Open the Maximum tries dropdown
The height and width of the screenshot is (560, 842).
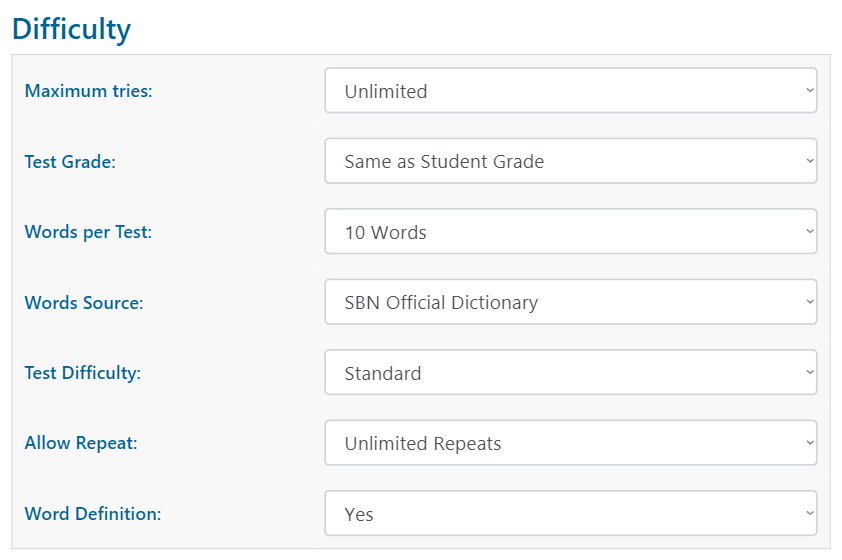[x=570, y=91]
